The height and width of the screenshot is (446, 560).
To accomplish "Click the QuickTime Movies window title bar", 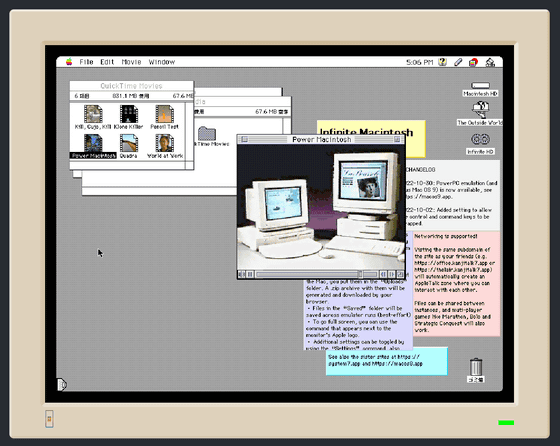I will 131,86.
